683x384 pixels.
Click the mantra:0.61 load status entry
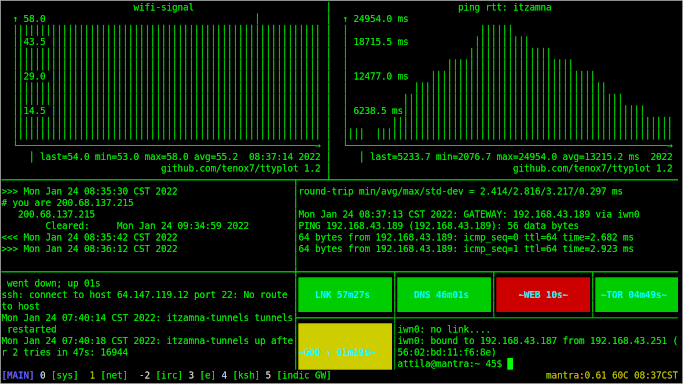pos(576,375)
